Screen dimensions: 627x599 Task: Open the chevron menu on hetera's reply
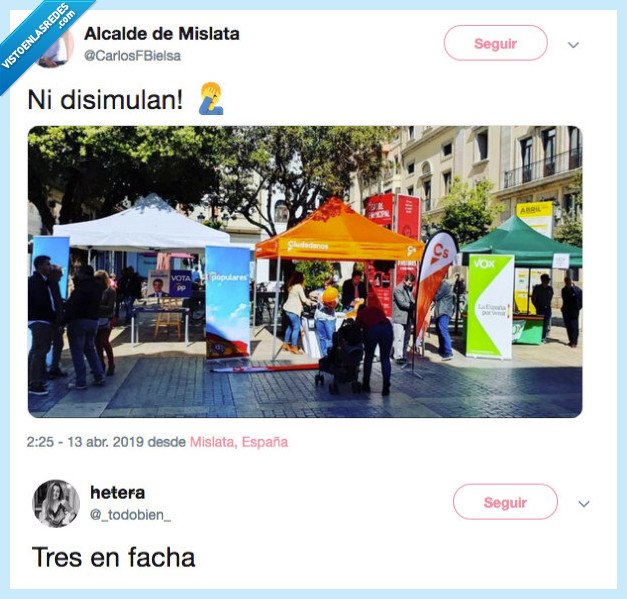click(x=584, y=503)
